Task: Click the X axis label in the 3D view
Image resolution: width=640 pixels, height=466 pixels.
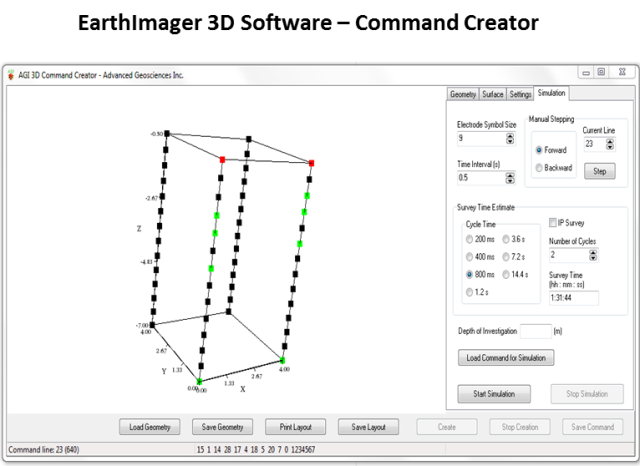Action: pyautogui.click(x=243, y=389)
